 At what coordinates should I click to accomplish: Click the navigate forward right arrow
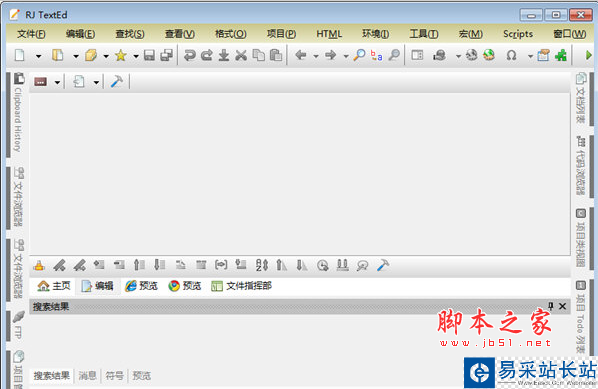(x=331, y=55)
